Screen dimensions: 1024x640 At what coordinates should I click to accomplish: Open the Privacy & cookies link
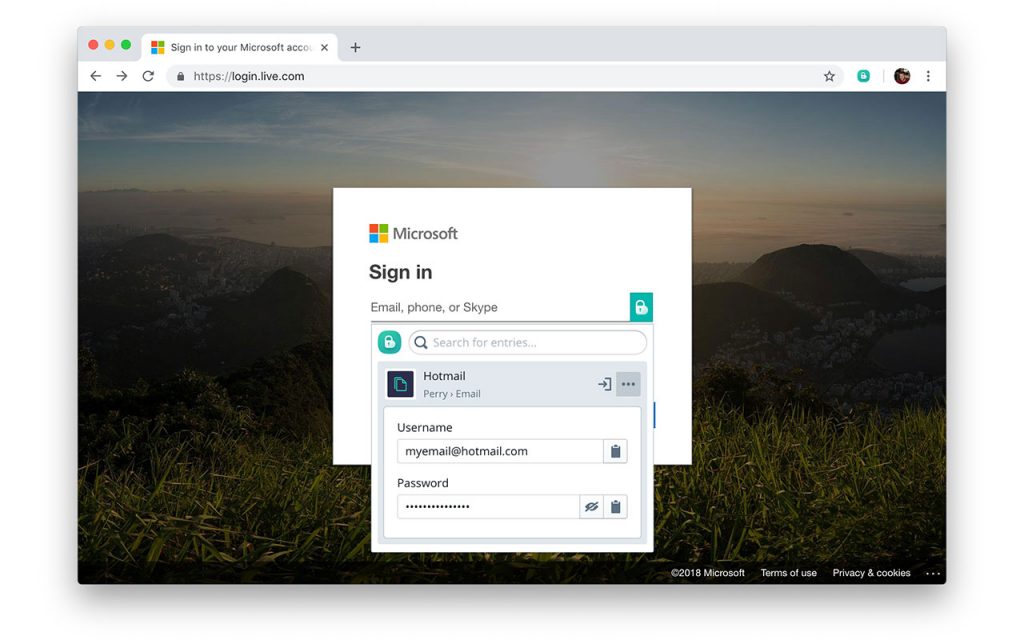(871, 573)
